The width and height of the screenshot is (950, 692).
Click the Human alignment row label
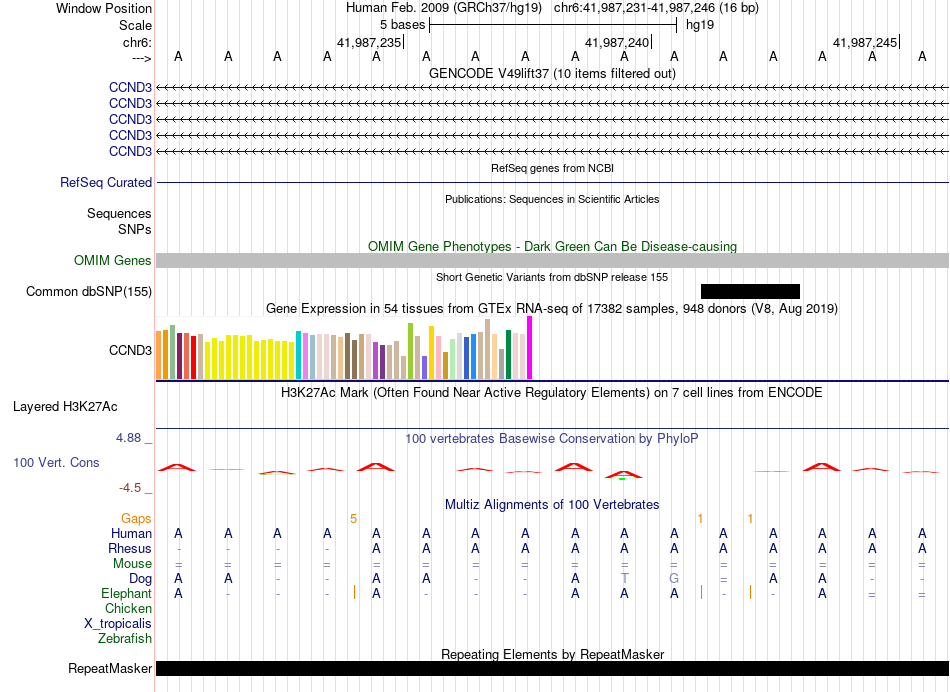click(131, 533)
